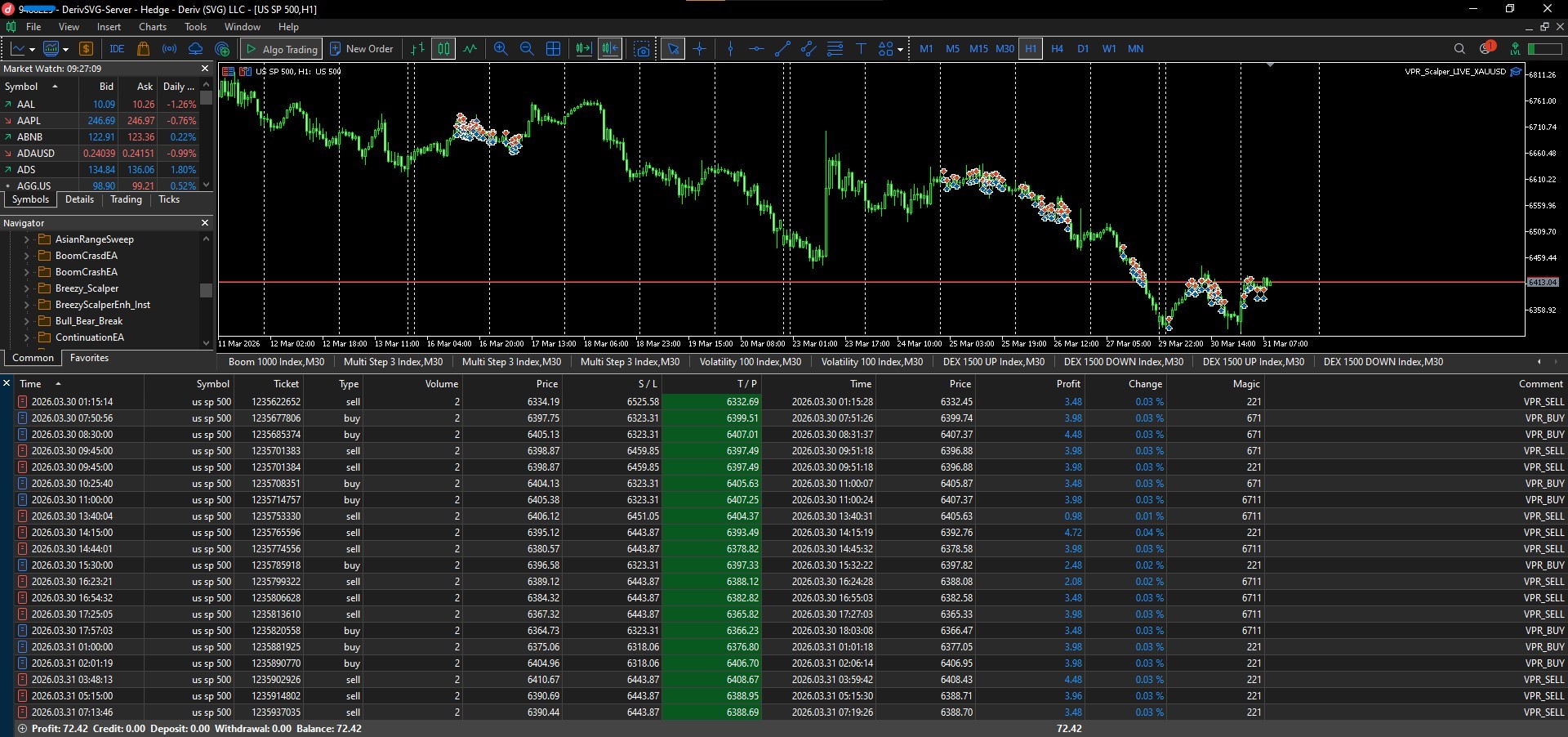This screenshot has height=737, width=1568.
Task: Open the Charts menu
Action: (153, 27)
